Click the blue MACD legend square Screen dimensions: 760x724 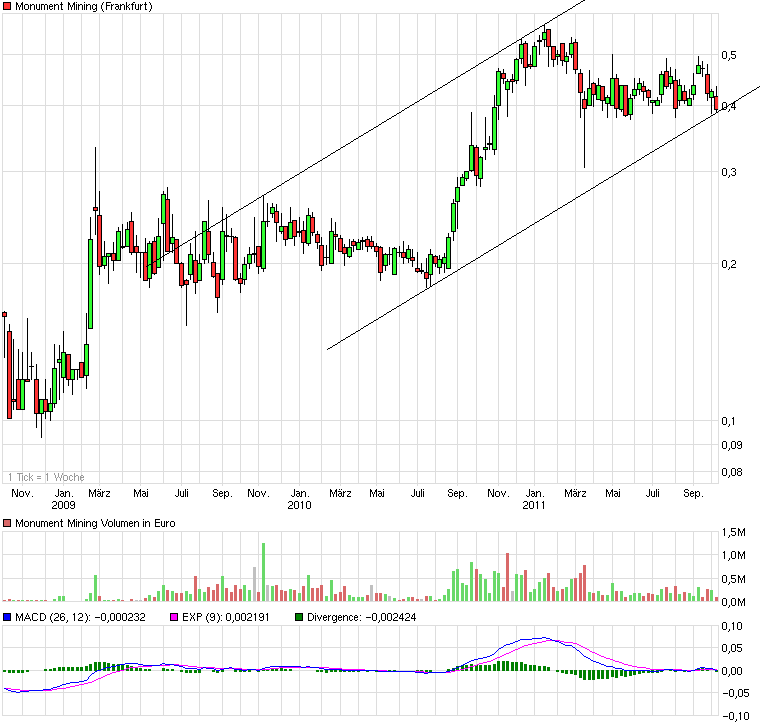click(x=7, y=617)
